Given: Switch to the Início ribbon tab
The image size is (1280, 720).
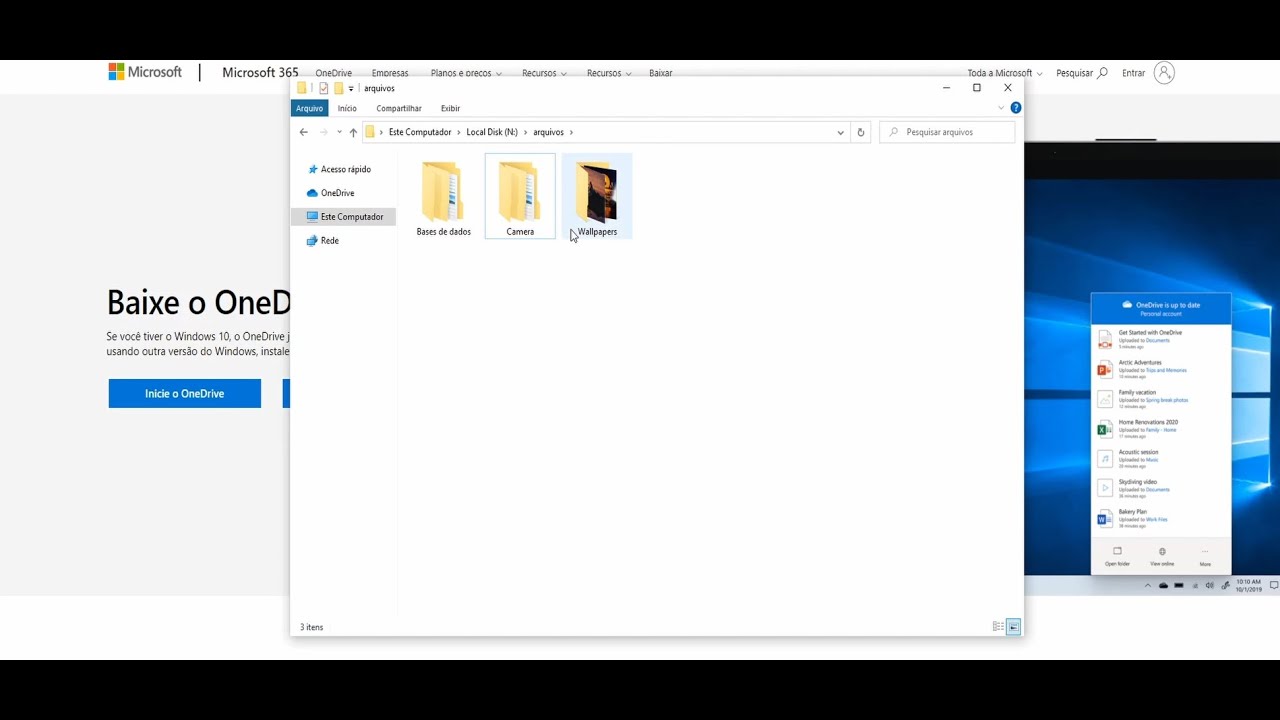Looking at the screenshot, I should coord(347,108).
